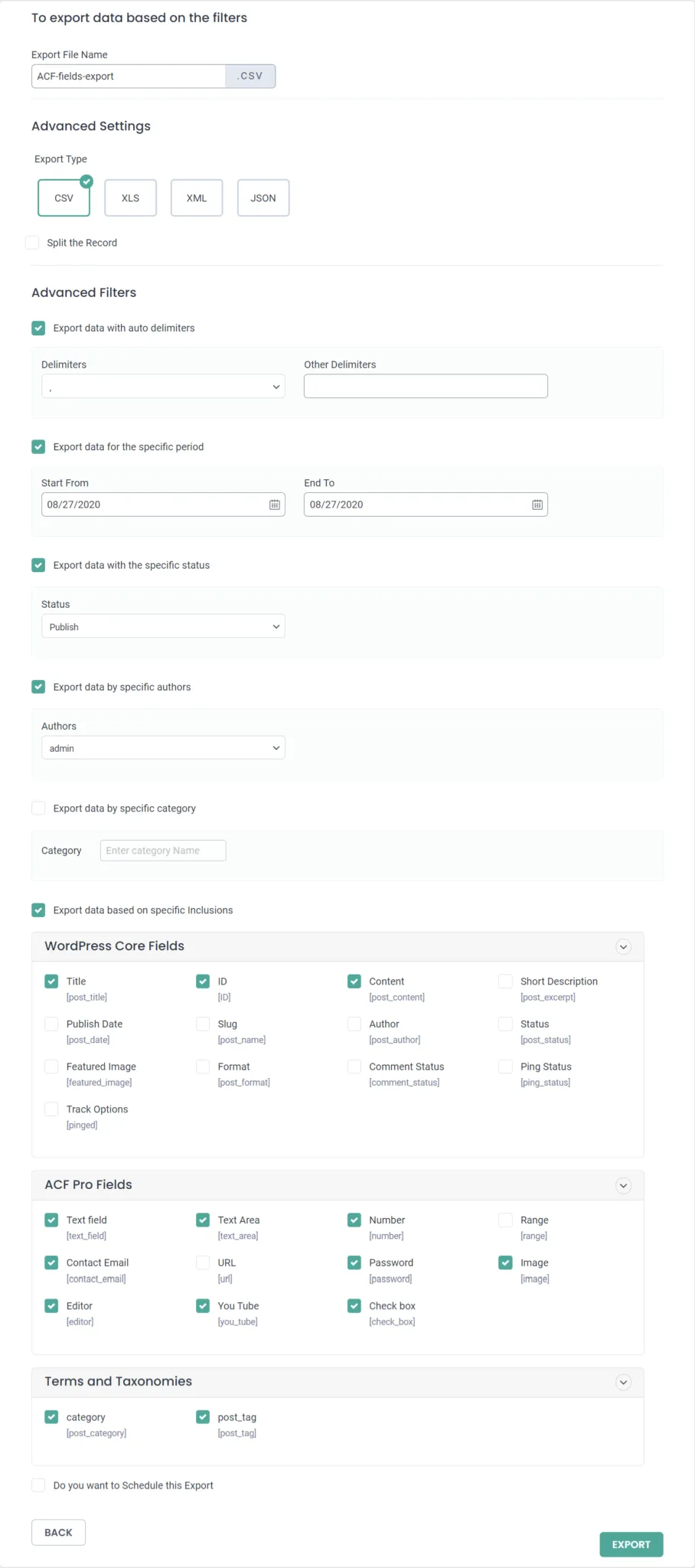This screenshot has width=695, height=1568.
Task: Click the EXPORT button
Action: click(631, 1544)
